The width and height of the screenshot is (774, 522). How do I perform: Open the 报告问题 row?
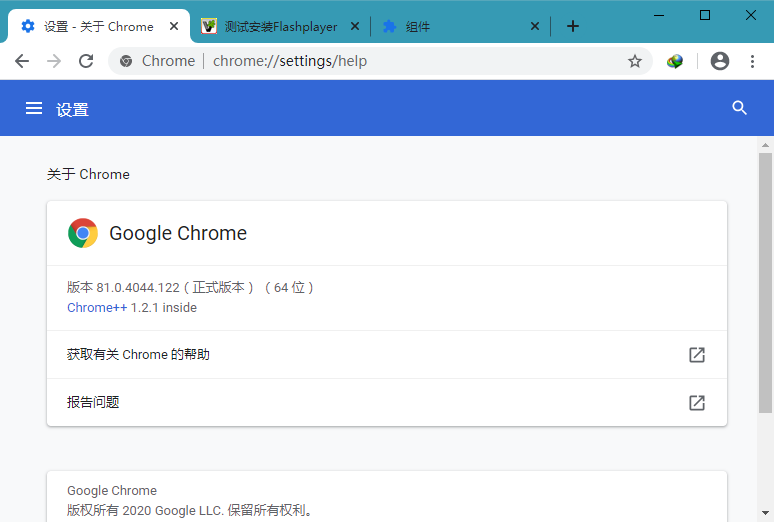[387, 402]
